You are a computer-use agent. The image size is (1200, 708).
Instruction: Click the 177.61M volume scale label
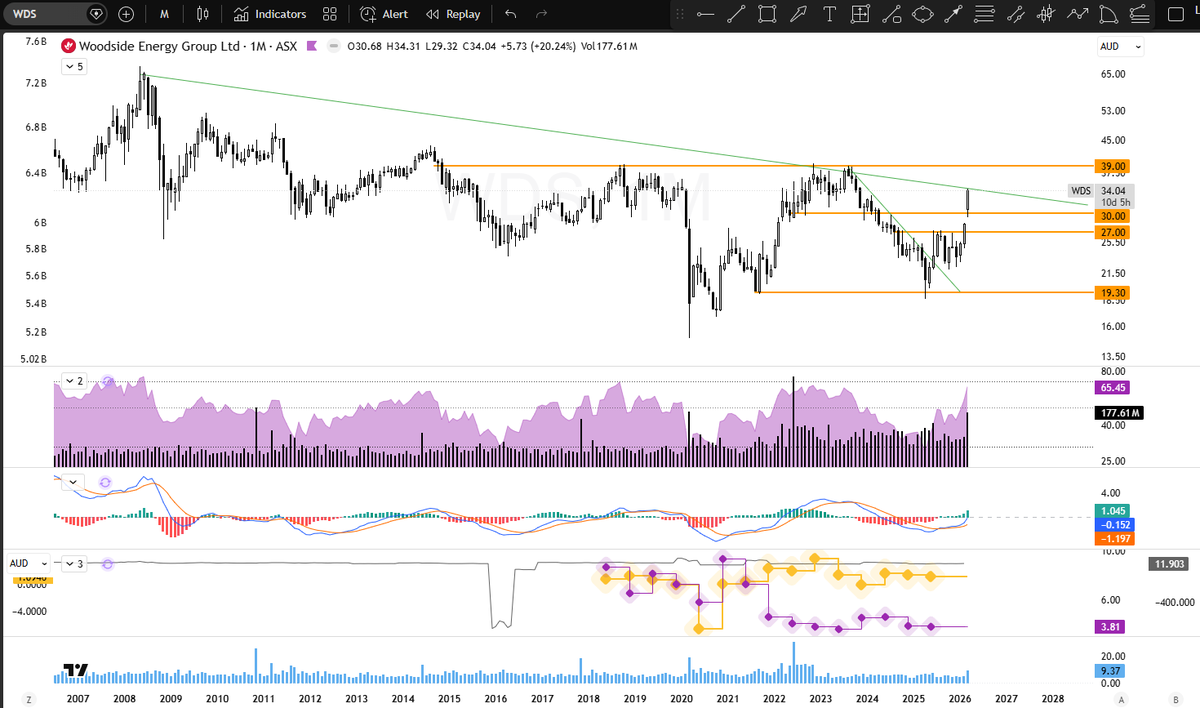point(1120,412)
